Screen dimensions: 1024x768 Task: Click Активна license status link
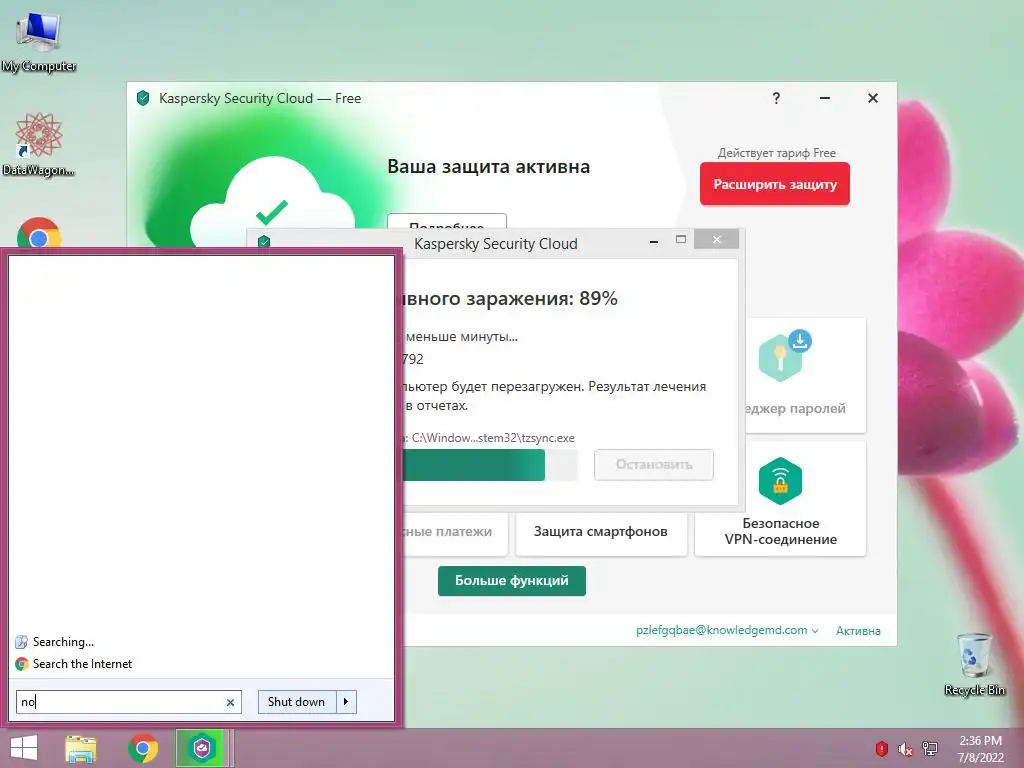(858, 631)
